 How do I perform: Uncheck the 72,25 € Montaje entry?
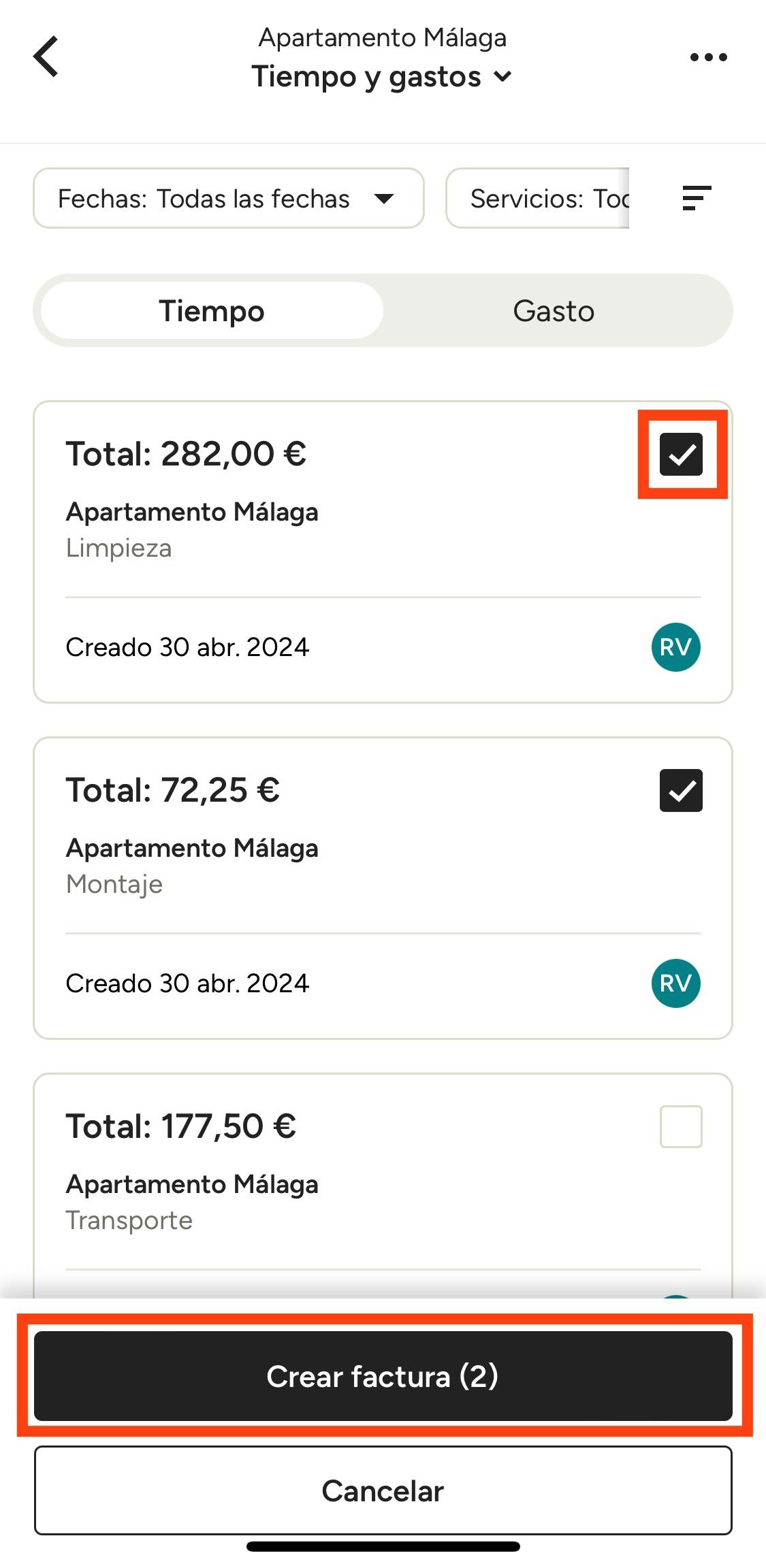coord(681,790)
